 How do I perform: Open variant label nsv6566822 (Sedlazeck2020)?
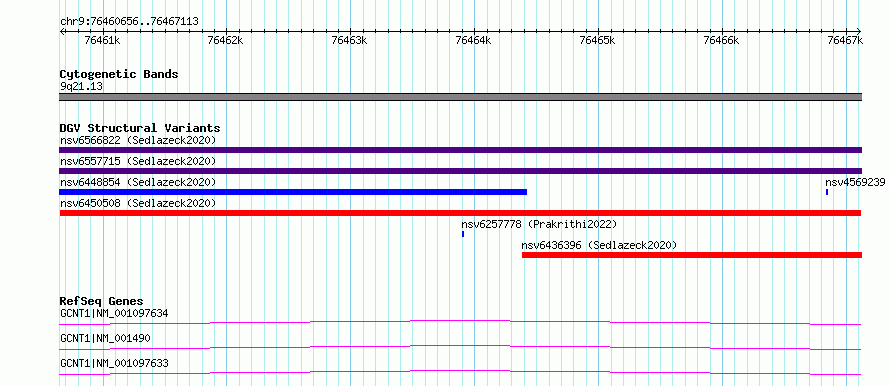[138, 140]
